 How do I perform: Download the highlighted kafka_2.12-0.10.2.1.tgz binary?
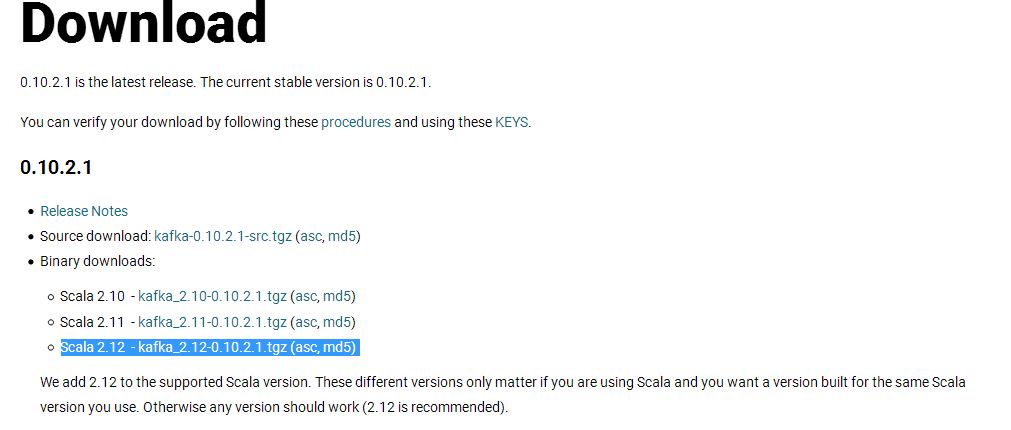(x=212, y=347)
